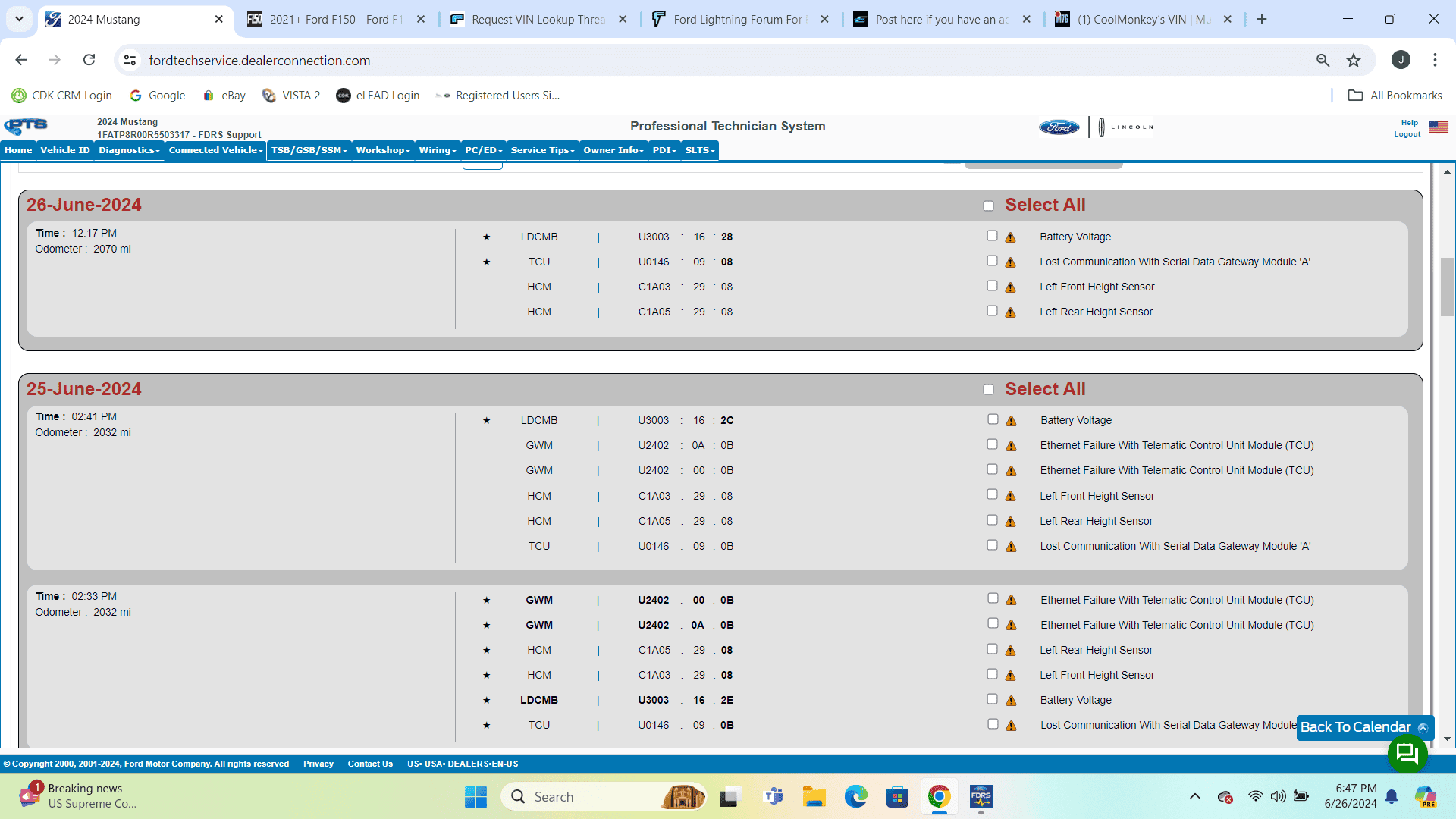Open the Chrome profile J avatar
This screenshot has height=819, width=1456.
pos(1401,60)
